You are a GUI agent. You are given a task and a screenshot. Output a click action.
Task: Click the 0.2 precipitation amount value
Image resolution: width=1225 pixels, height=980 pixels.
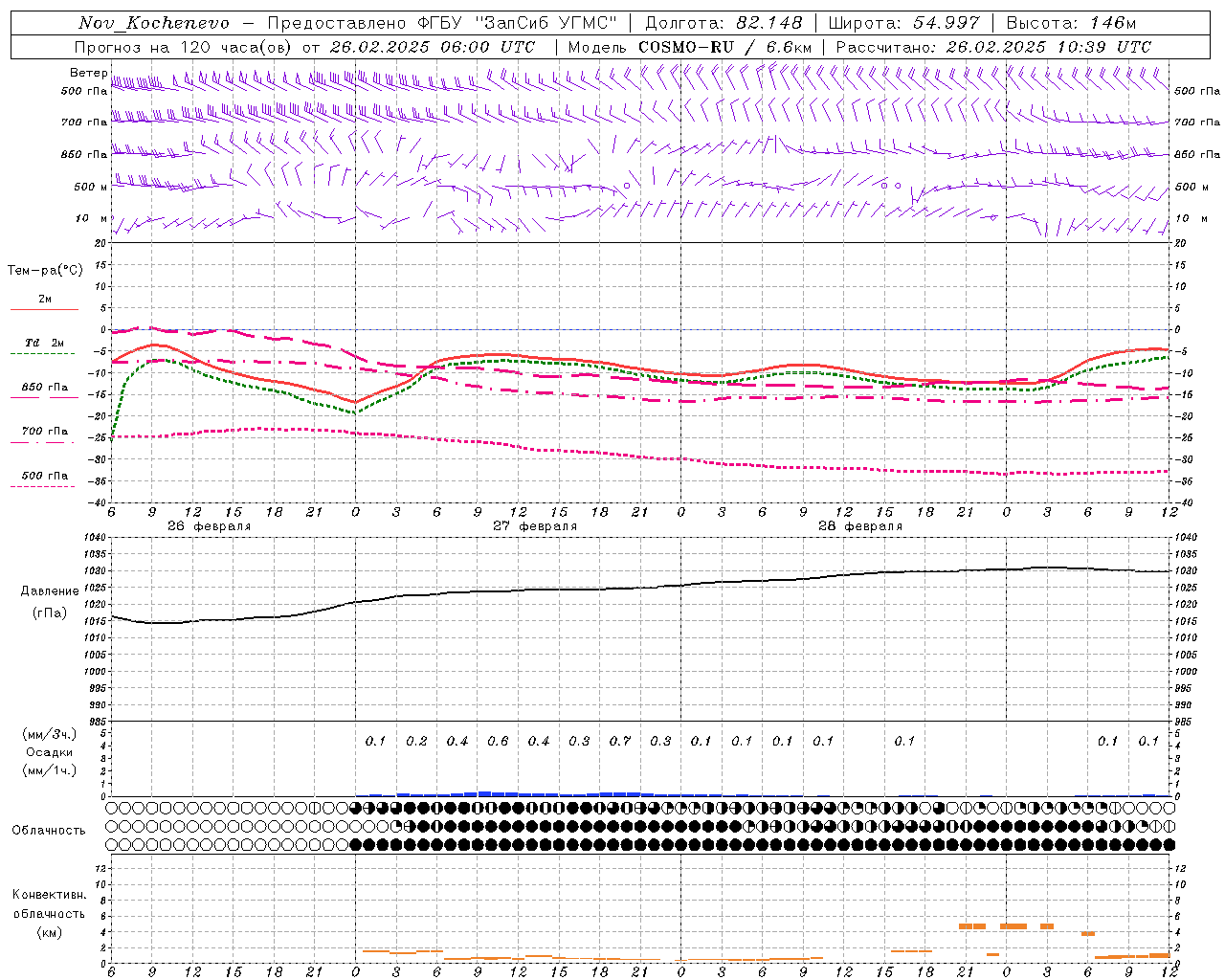click(x=416, y=741)
